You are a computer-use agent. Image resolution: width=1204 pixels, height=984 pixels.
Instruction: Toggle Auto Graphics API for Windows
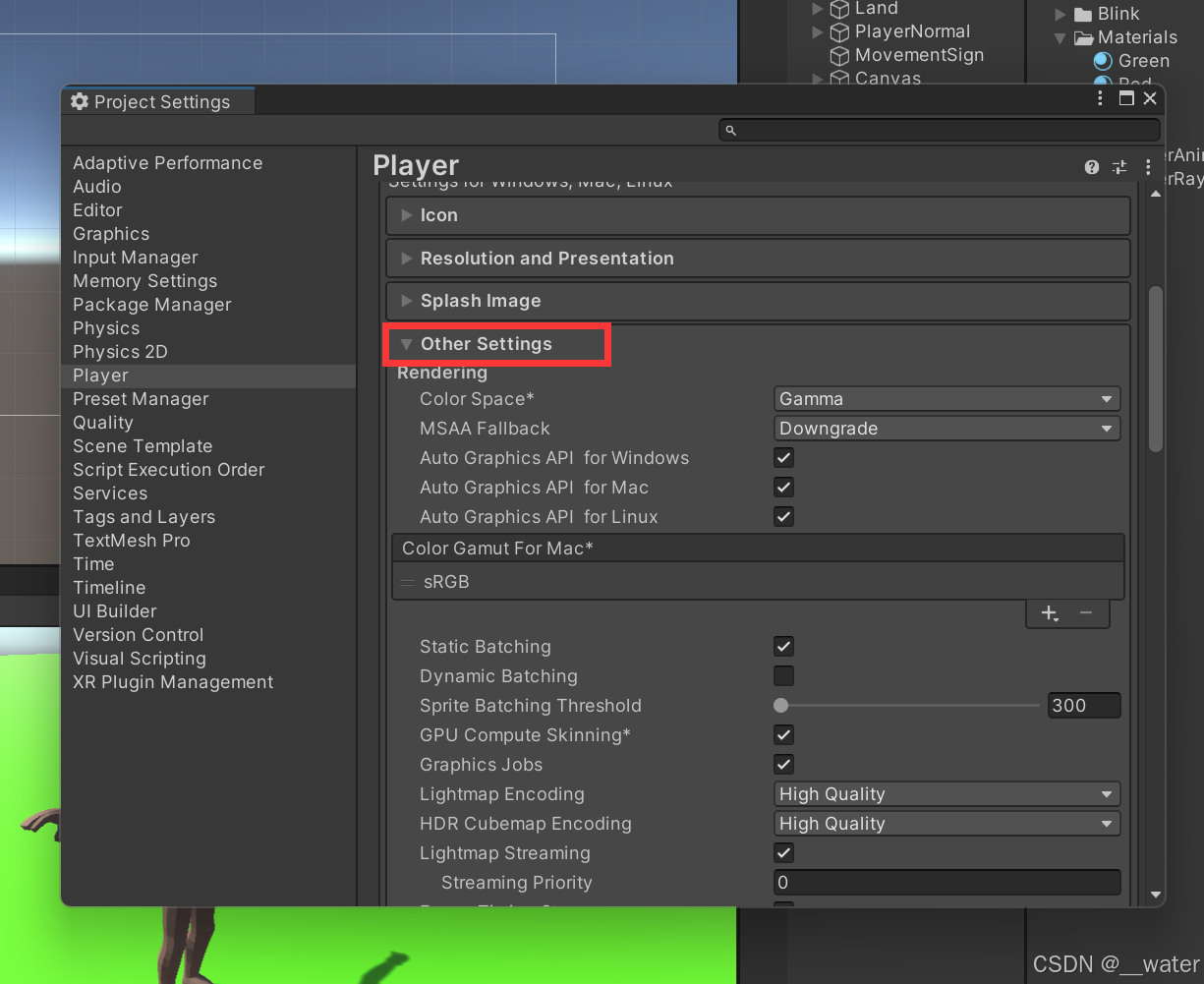coord(783,458)
